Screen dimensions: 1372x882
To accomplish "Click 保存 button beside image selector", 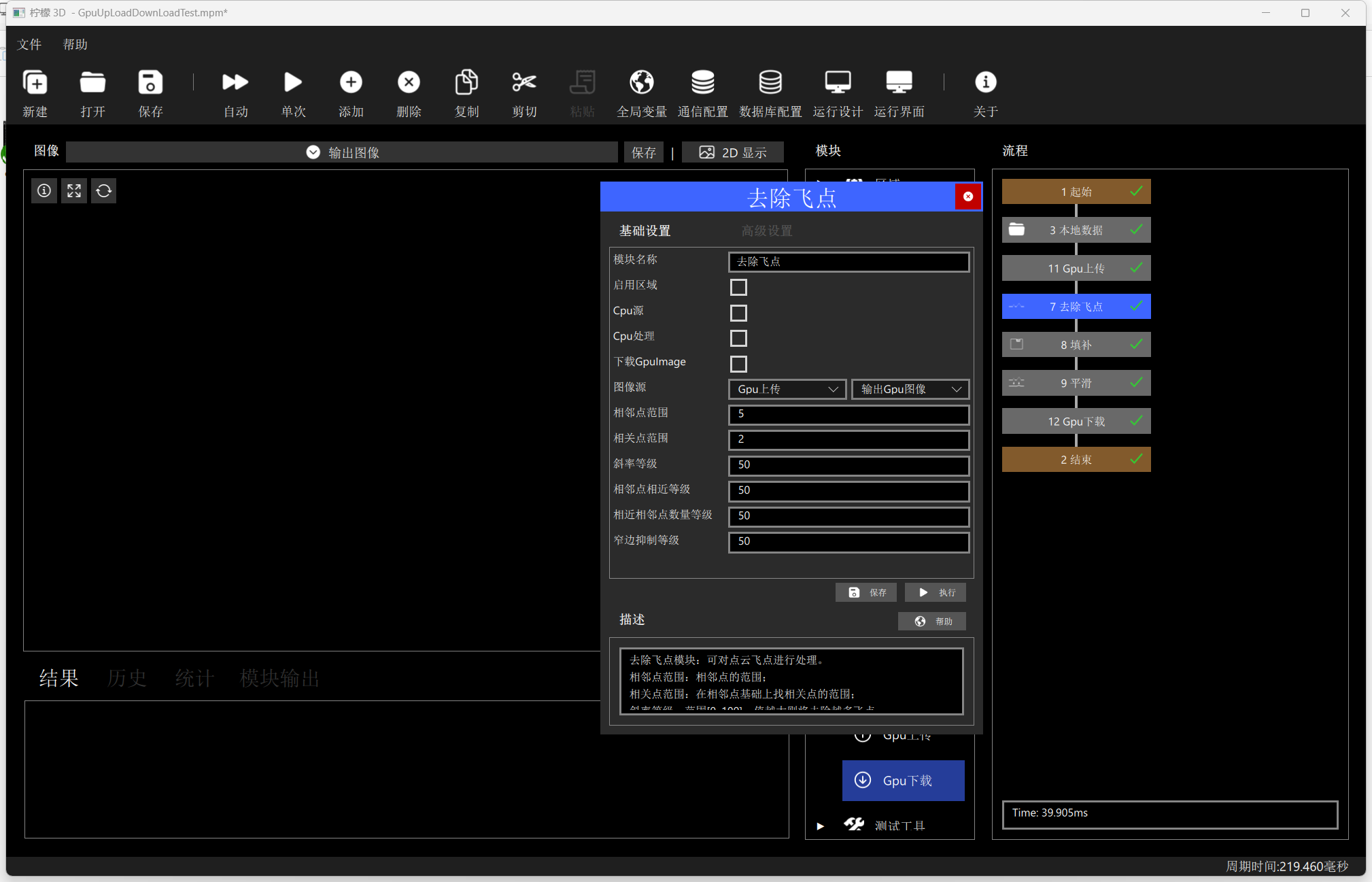I will (644, 152).
